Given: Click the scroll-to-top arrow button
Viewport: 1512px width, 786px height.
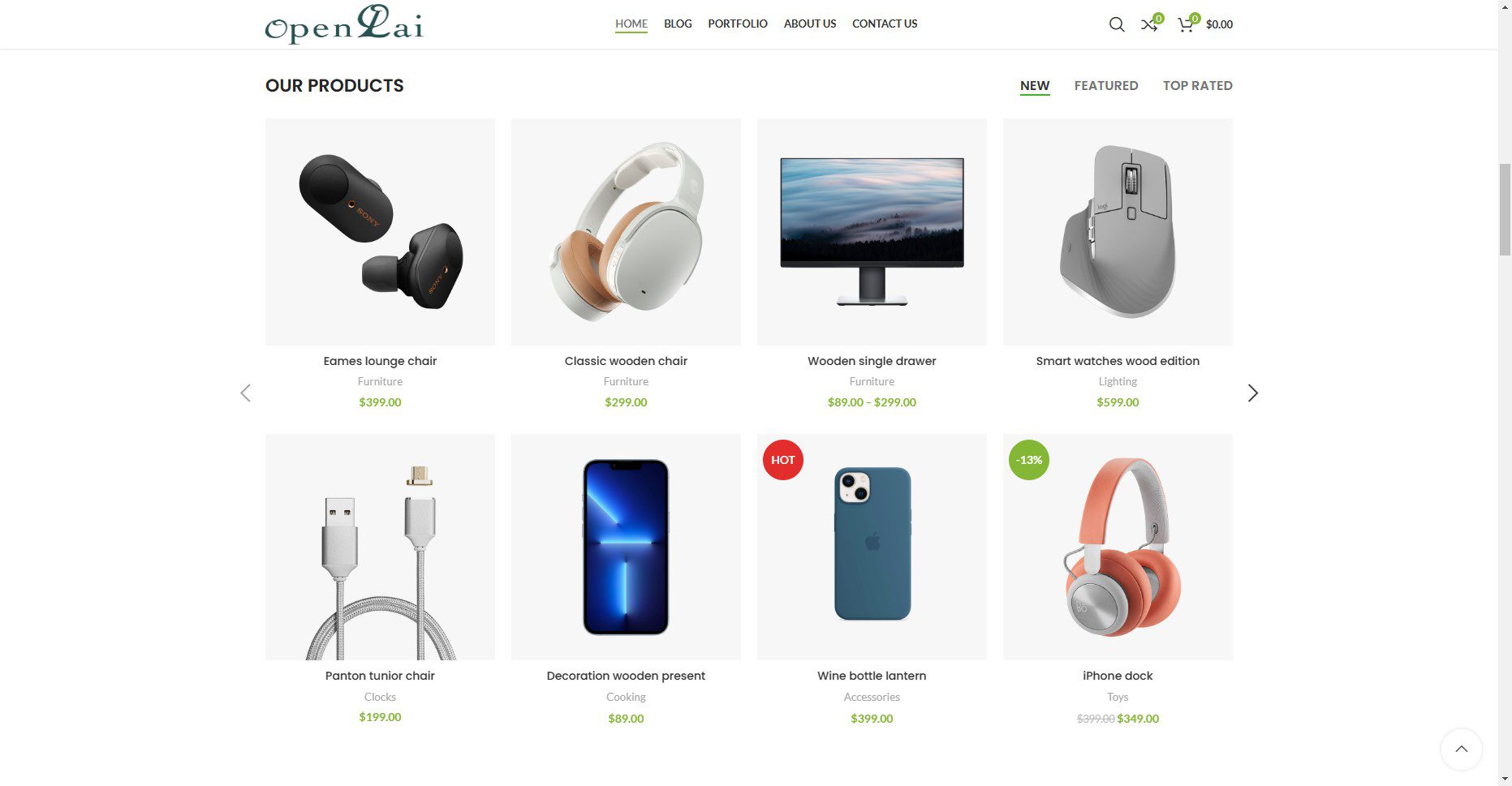Looking at the screenshot, I should point(1461,749).
